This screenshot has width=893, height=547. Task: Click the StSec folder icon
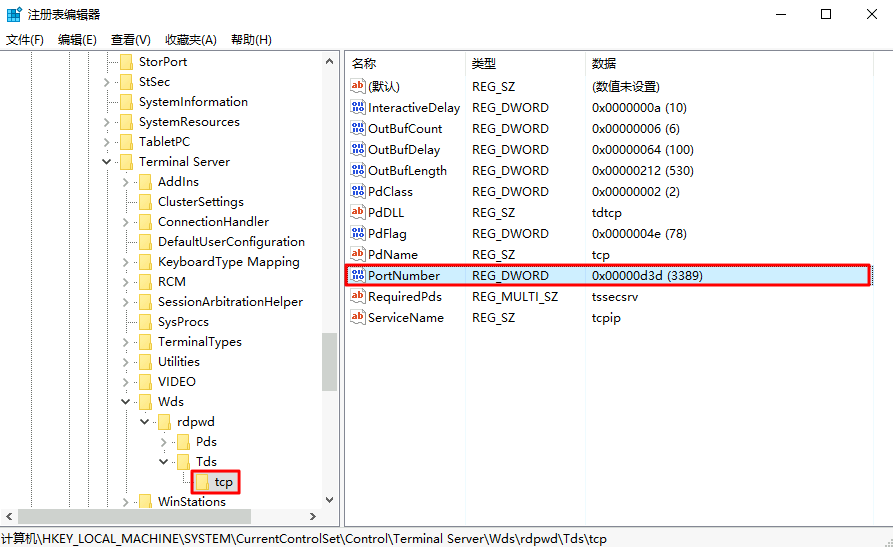pos(126,81)
